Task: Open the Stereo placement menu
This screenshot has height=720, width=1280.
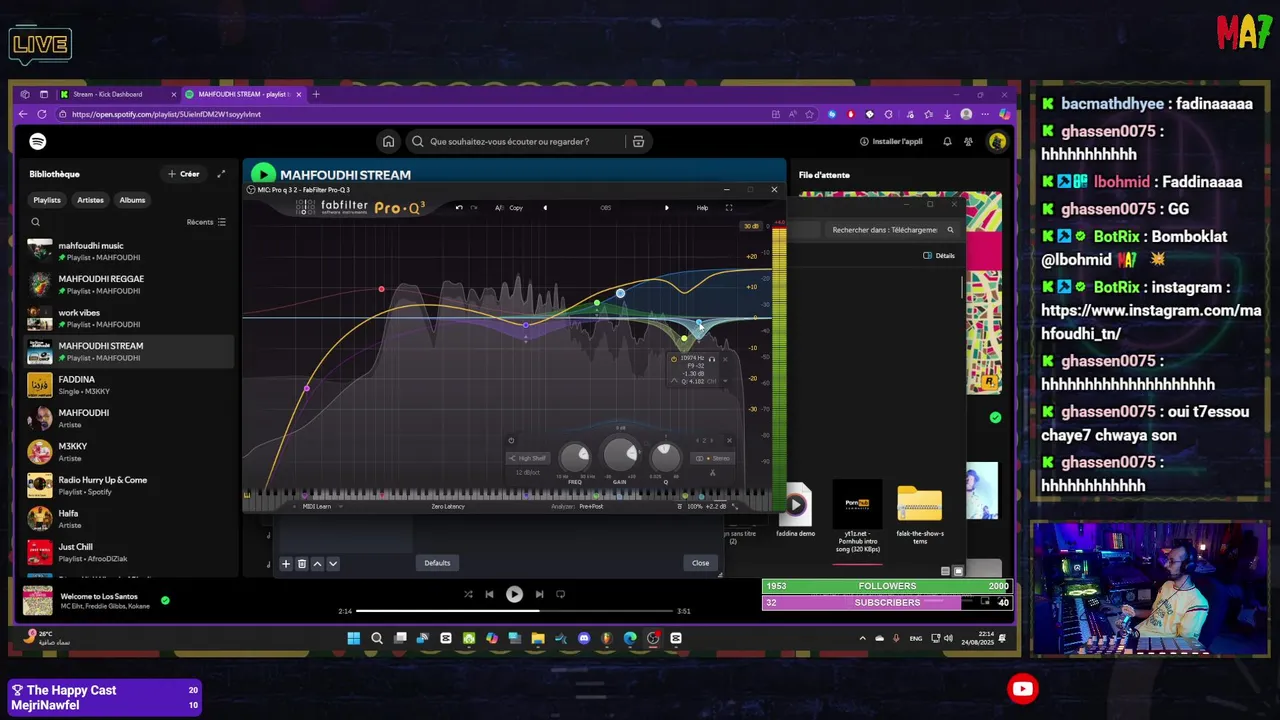Action: coord(712,458)
